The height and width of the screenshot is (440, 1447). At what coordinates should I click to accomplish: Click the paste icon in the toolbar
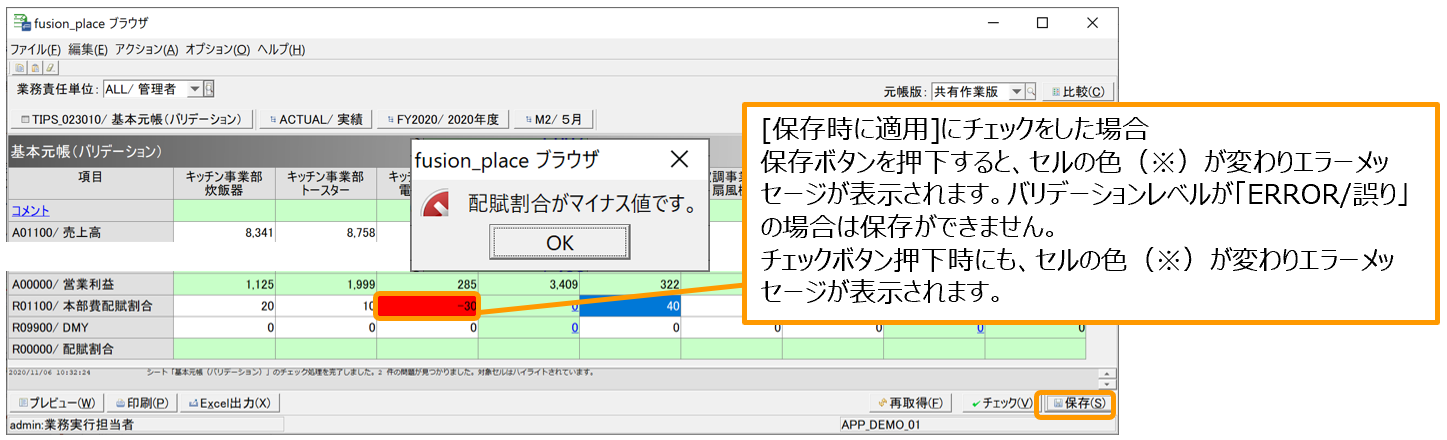pyautogui.click(x=34, y=68)
